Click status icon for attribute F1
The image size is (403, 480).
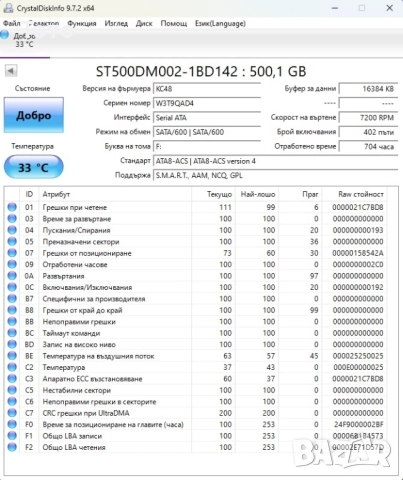(x=12, y=436)
